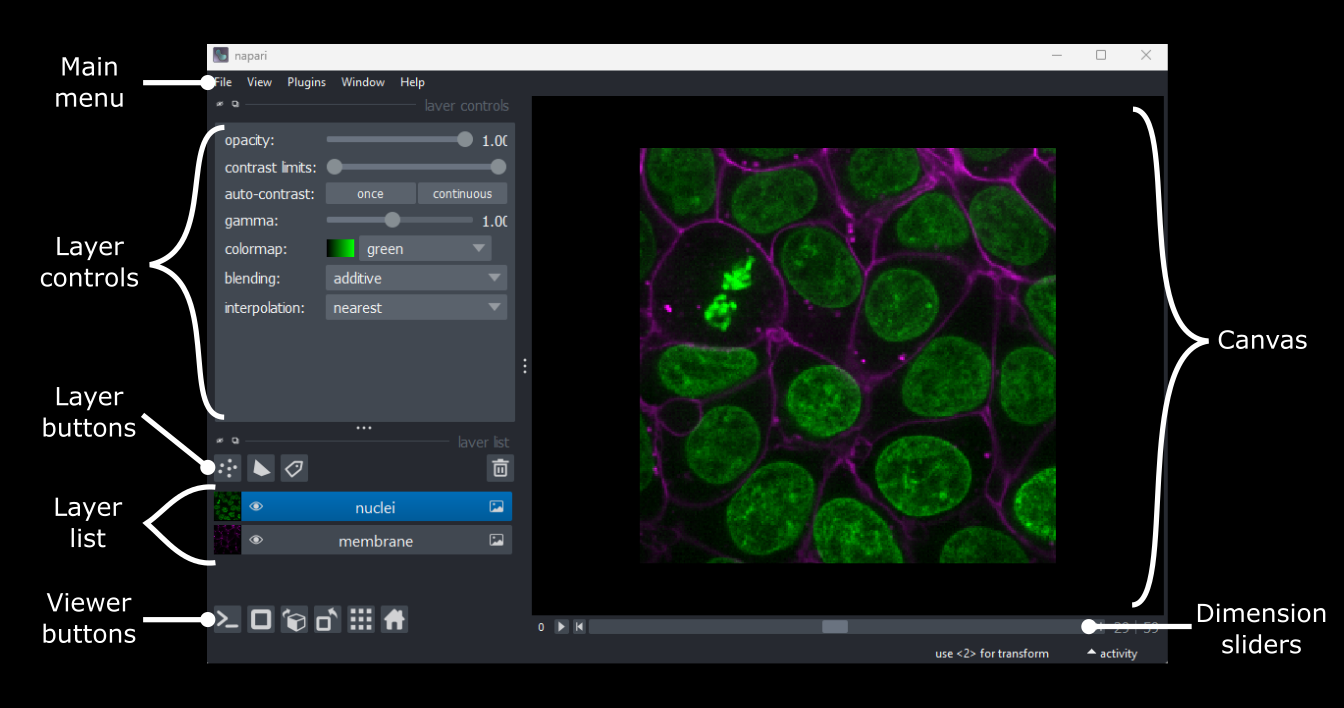Delete selected layers with trash icon

(500, 467)
